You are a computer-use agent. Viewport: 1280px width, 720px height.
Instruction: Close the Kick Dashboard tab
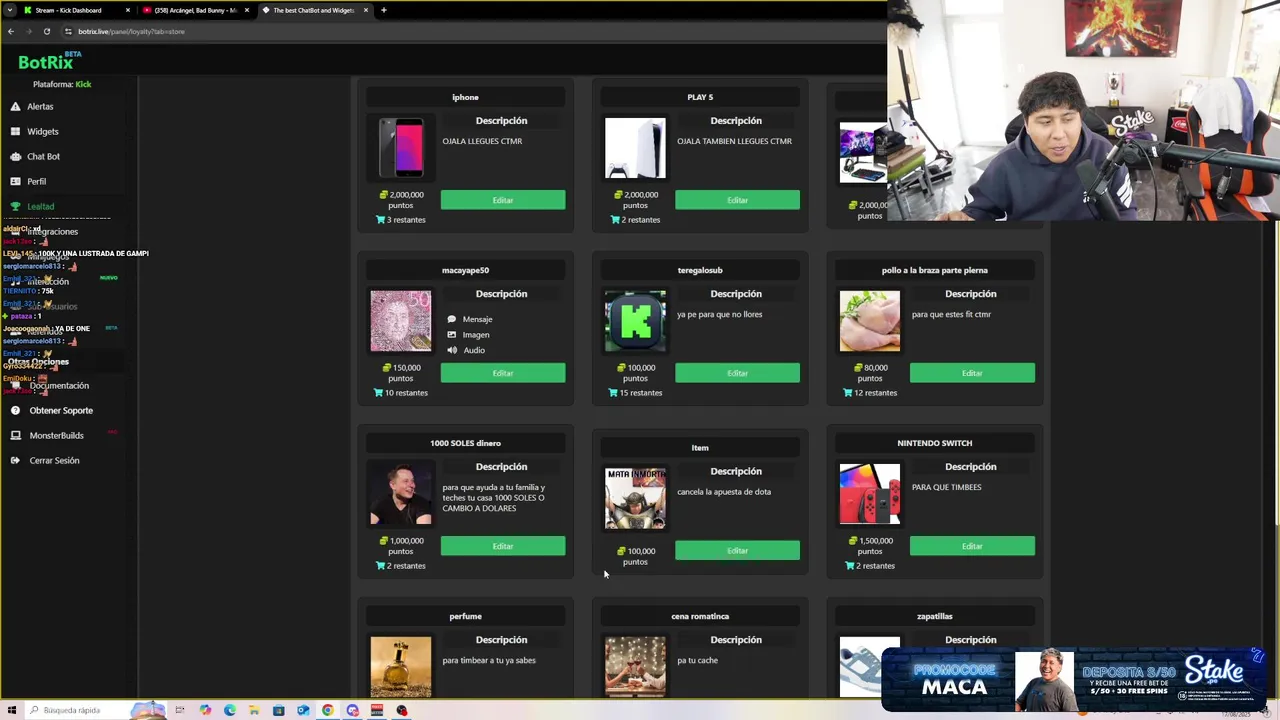(127, 10)
